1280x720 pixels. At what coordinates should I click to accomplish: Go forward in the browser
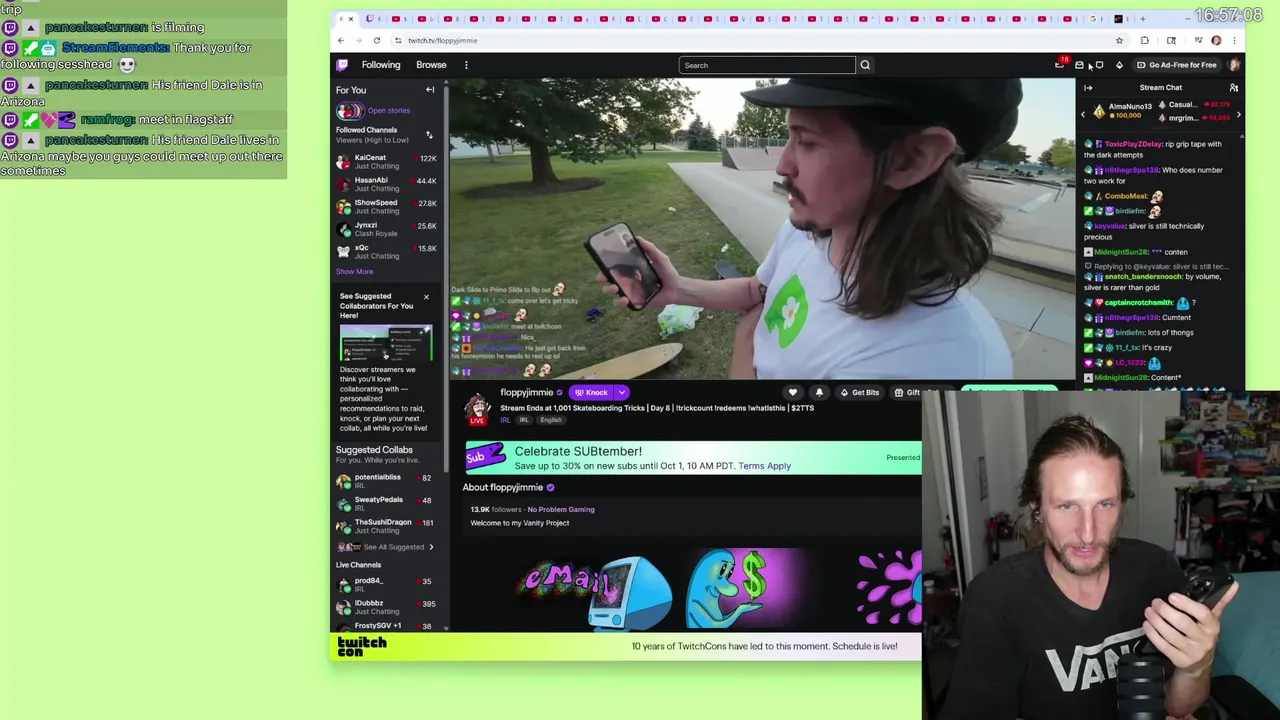(x=359, y=40)
